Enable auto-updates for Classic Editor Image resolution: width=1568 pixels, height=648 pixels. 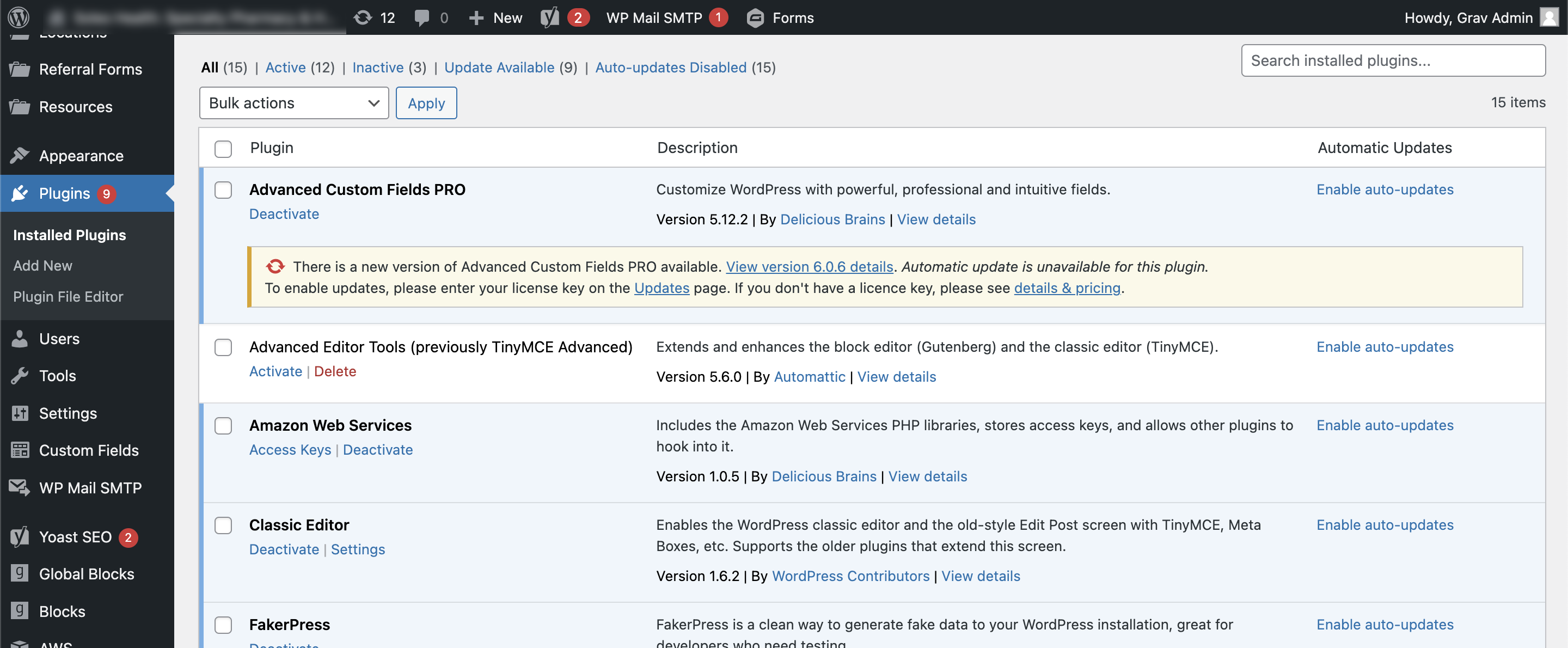tap(1385, 525)
